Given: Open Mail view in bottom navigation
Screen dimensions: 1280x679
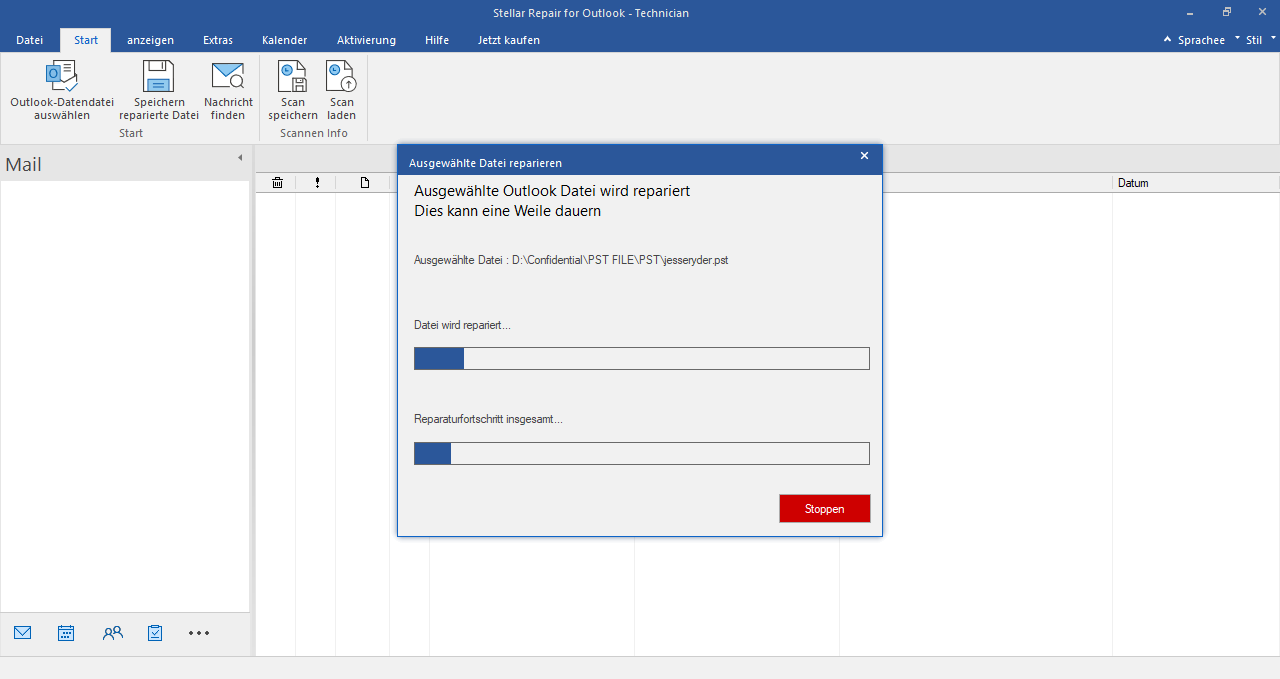Looking at the screenshot, I should [23, 633].
